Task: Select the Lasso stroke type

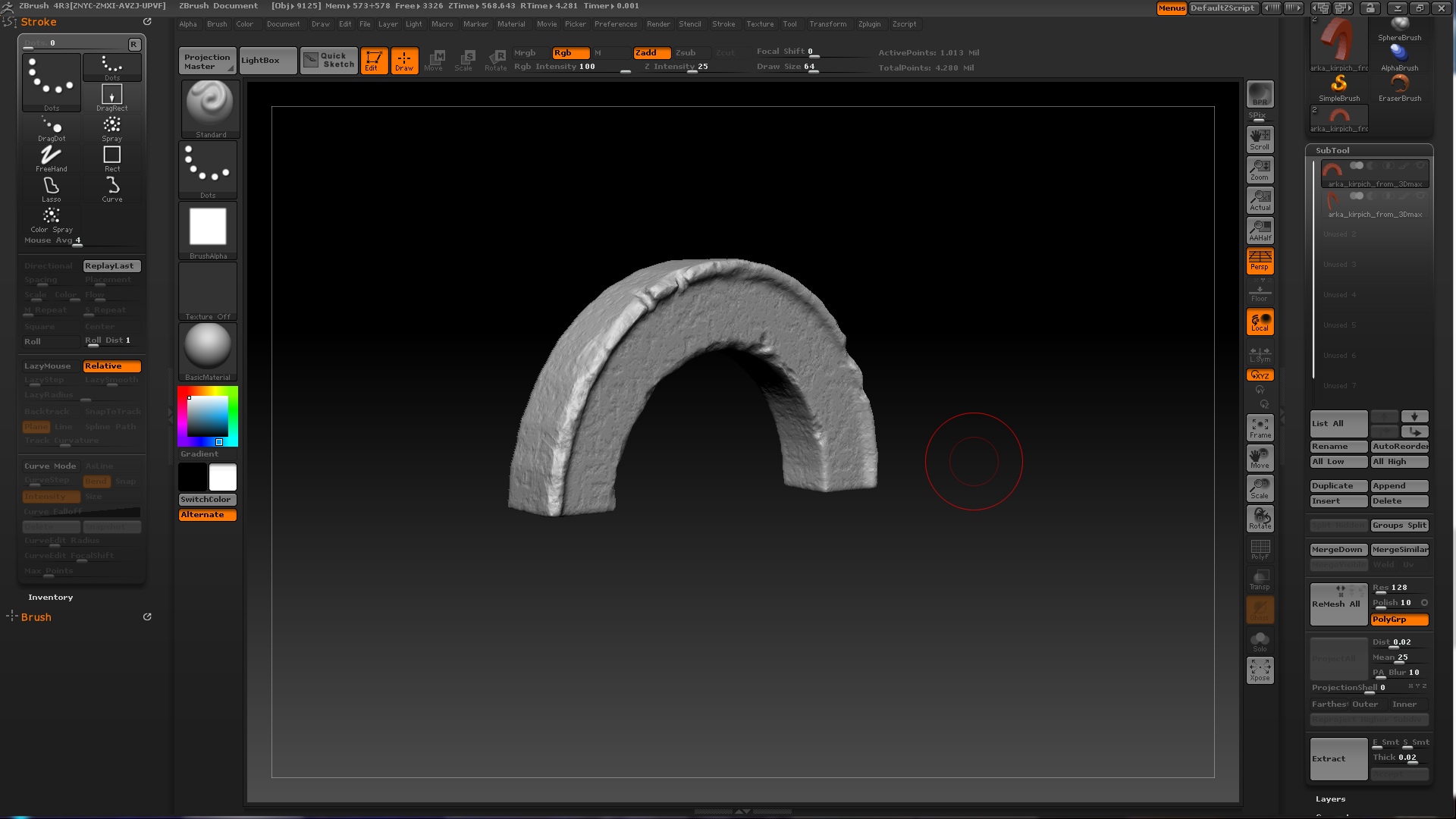Action: click(51, 188)
